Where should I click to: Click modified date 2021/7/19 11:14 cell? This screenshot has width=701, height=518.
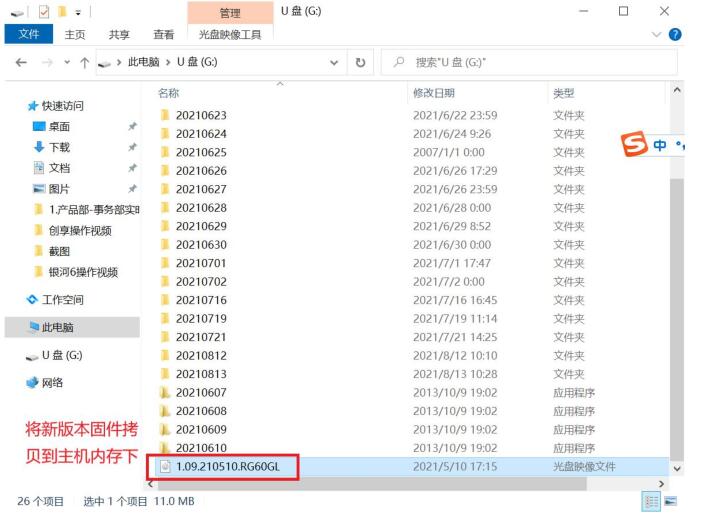[455, 319]
